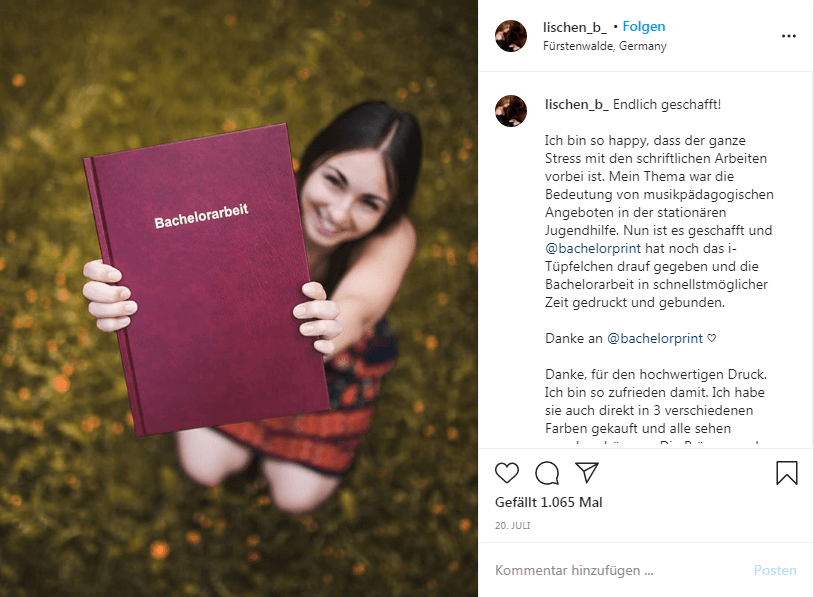Viewport: 814px width, 597px height.
Task: Like the post with the heart icon
Action: point(507,473)
